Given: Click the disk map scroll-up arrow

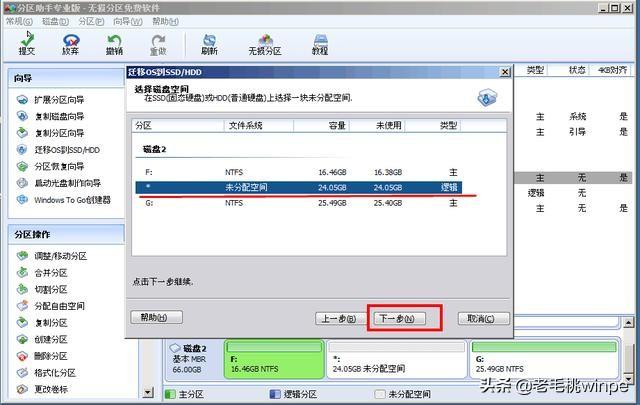Looking at the screenshot, I should 628,323.
